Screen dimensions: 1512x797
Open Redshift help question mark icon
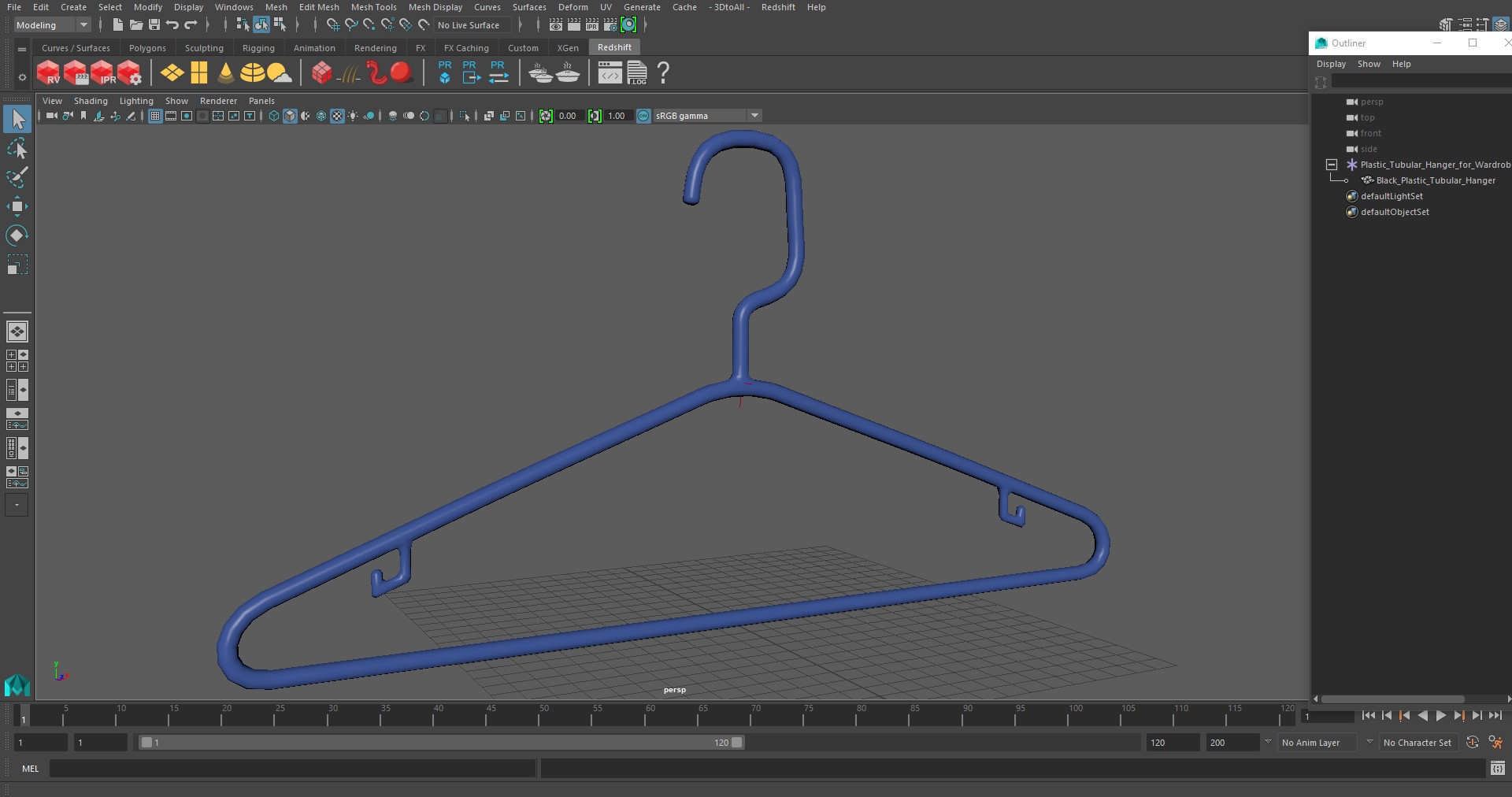pyautogui.click(x=663, y=72)
